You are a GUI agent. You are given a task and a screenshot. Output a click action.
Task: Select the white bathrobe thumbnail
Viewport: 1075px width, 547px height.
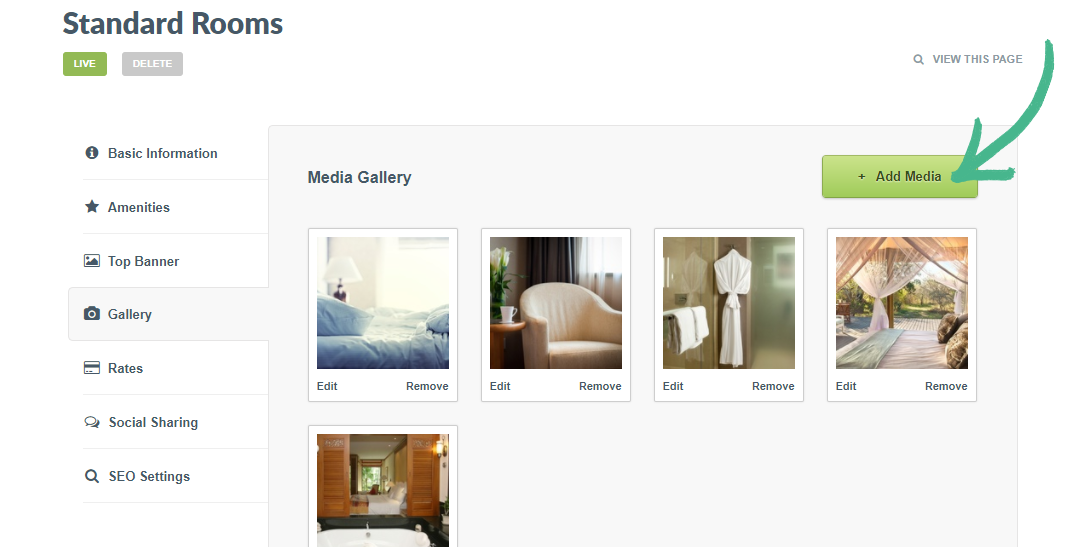729,303
